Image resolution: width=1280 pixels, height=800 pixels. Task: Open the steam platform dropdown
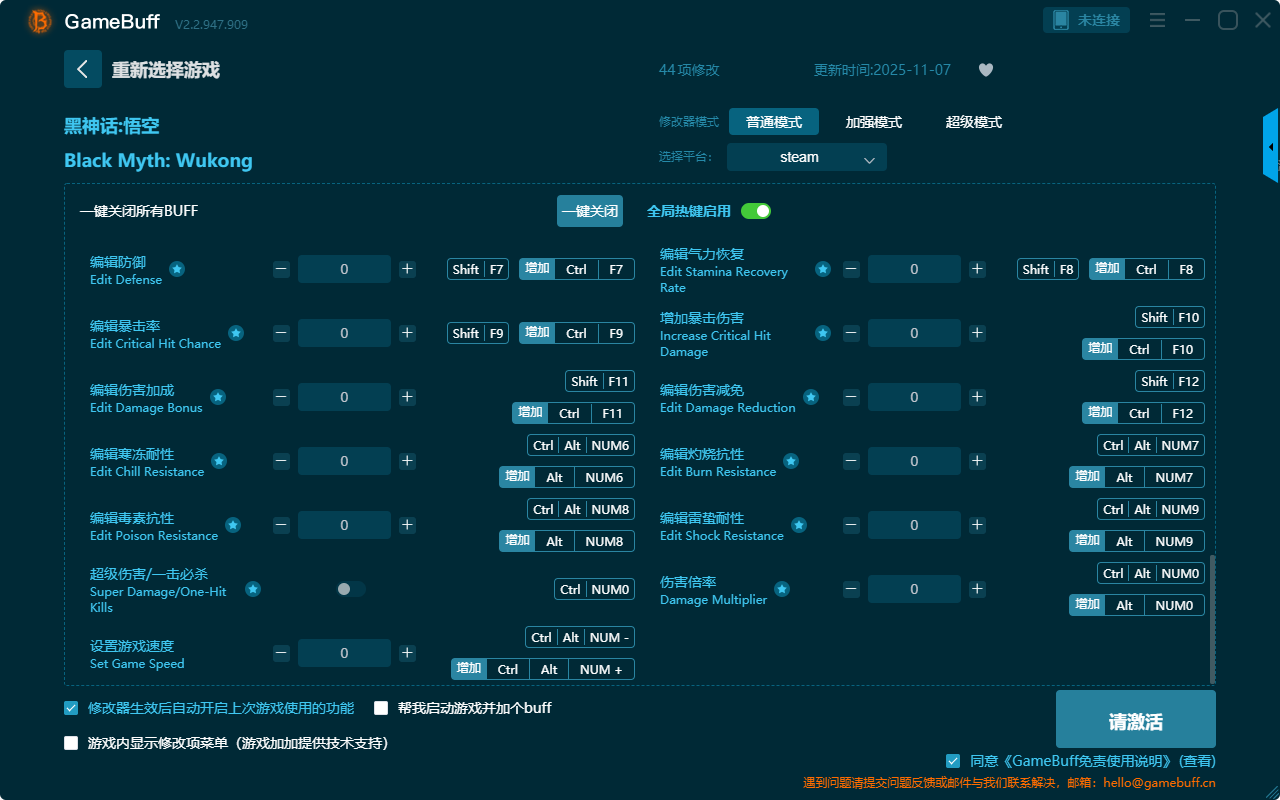806,157
